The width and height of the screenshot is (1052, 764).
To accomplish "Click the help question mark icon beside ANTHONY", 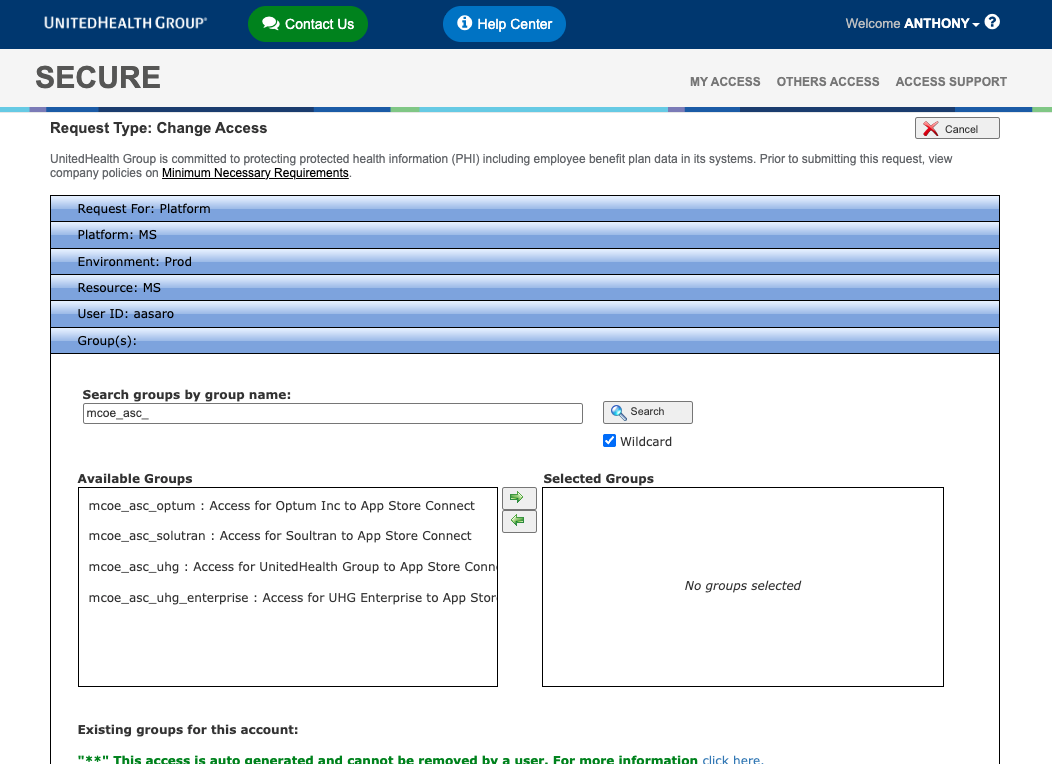I will pyautogui.click(x=992, y=23).
